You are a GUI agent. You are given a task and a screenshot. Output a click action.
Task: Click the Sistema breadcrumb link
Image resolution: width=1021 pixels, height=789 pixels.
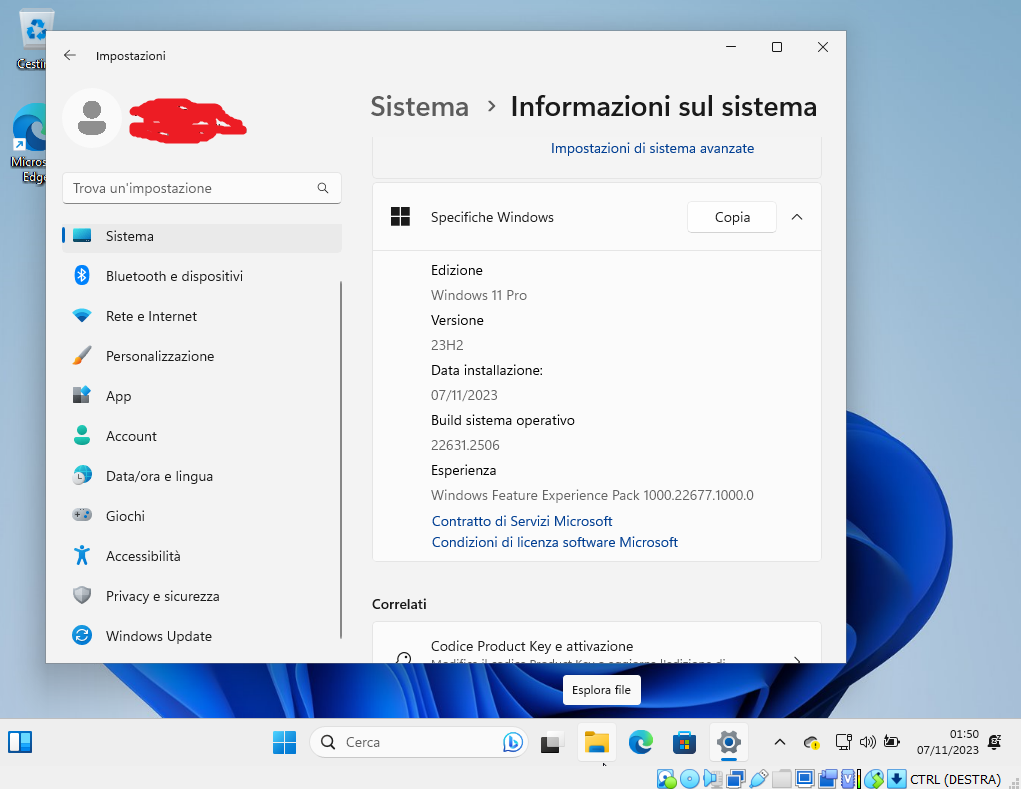(419, 107)
